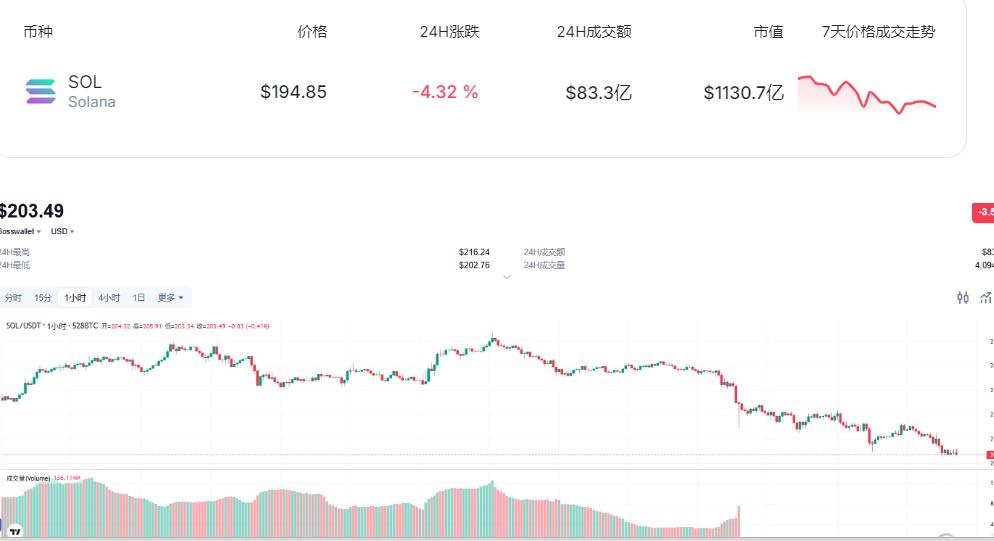Select the 15分 timeframe tab
The height and width of the screenshot is (541, 994).
click(43, 298)
